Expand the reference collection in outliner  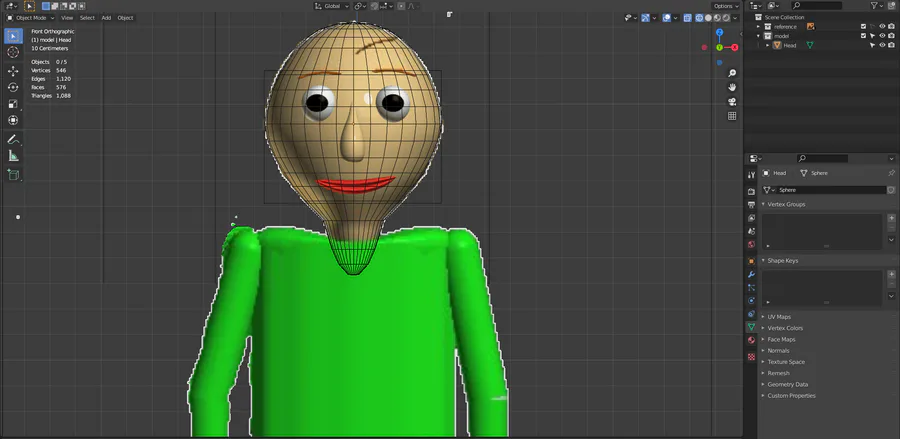click(x=758, y=26)
